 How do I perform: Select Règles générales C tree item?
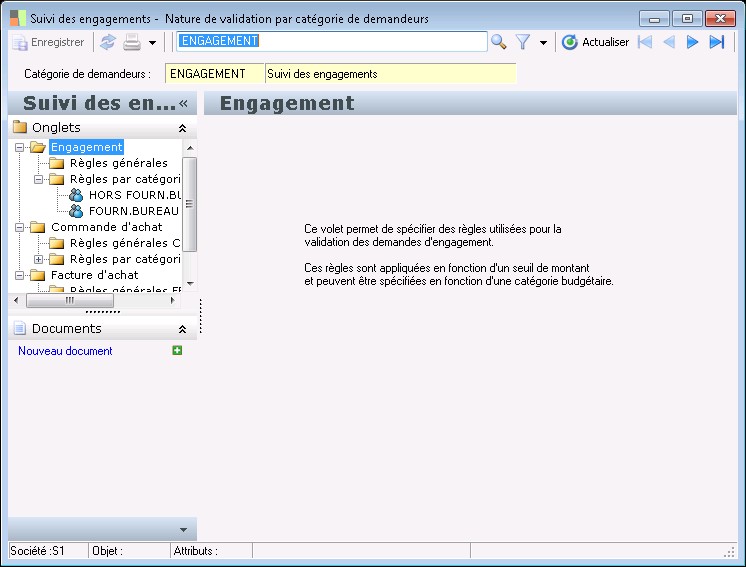[125, 243]
